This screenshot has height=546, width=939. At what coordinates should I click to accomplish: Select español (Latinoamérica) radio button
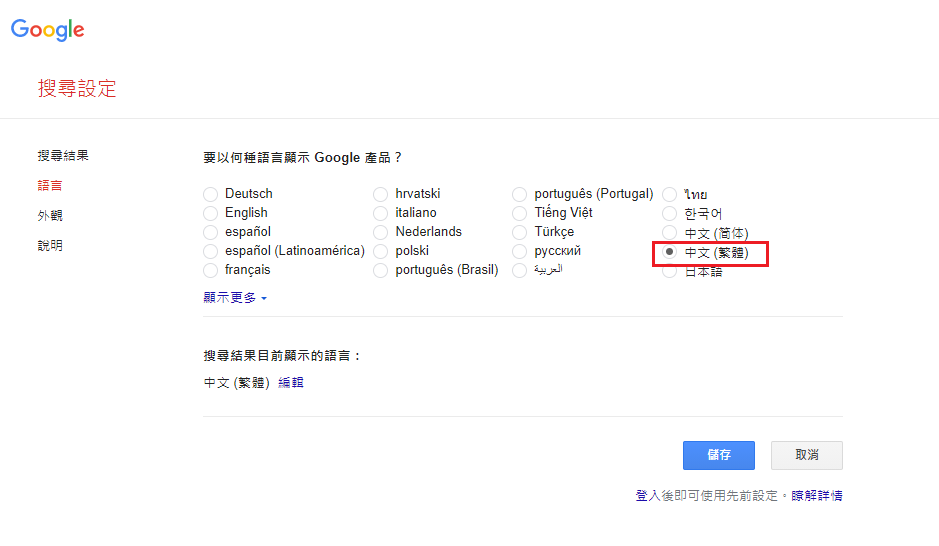tap(210, 251)
